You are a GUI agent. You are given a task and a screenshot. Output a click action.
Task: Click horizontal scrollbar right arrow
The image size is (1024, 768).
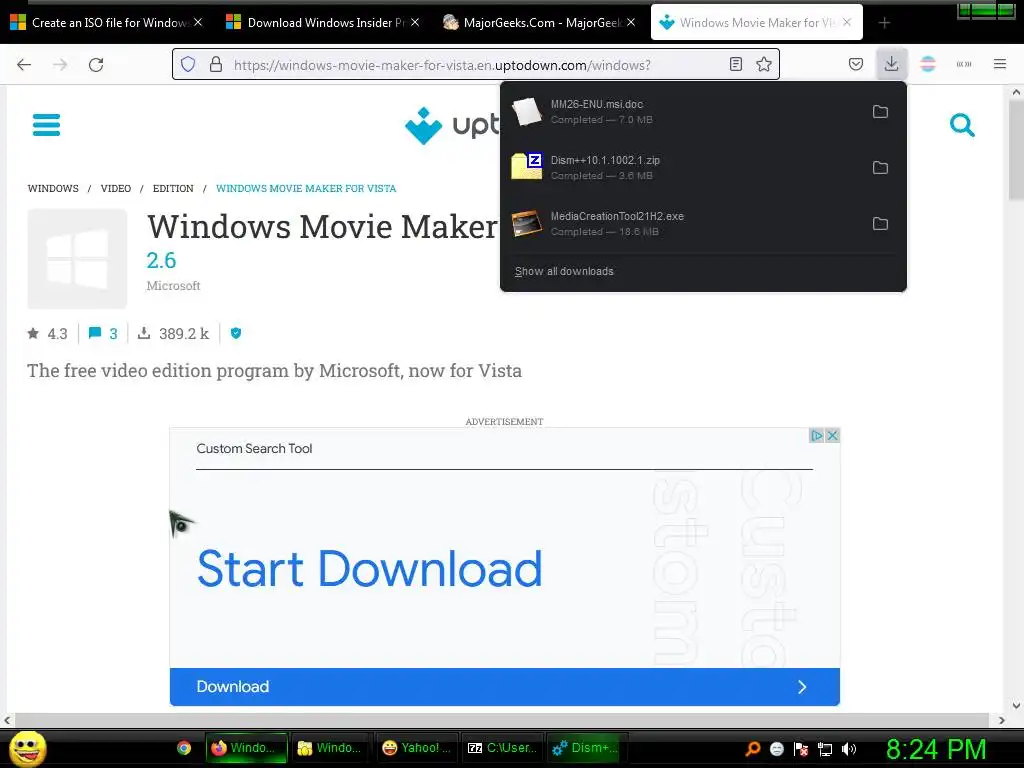tap(1001, 720)
